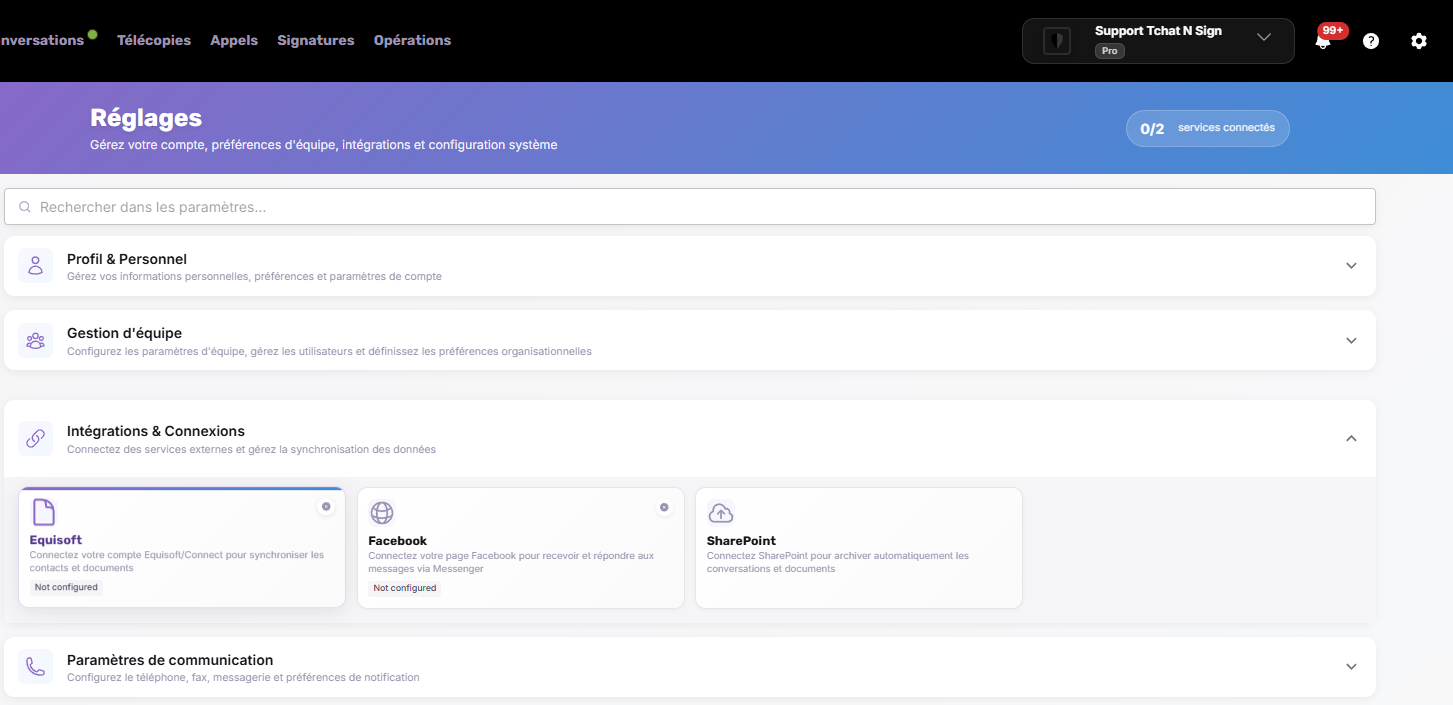This screenshot has height=705, width=1453.
Task: Select the Opérations tab
Action: (x=412, y=41)
